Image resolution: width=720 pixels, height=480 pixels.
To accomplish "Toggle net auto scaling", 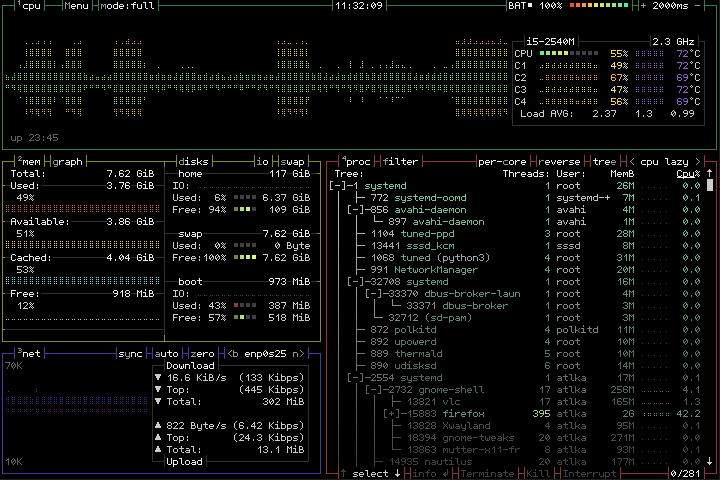I will (166, 354).
